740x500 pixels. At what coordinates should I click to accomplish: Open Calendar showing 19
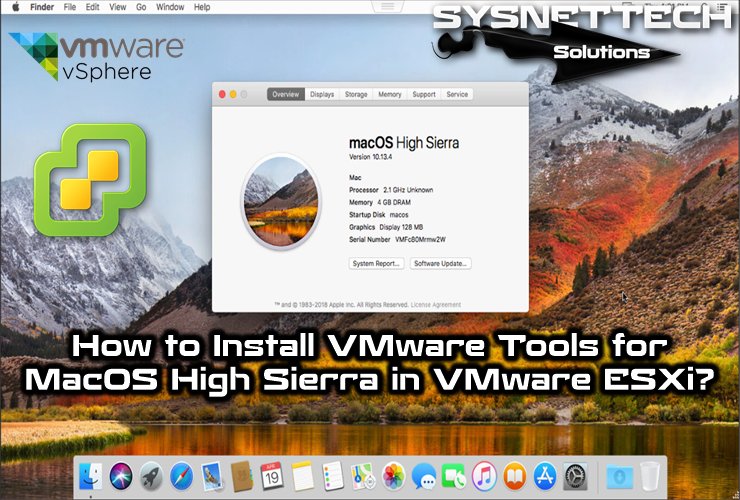tap(272, 476)
